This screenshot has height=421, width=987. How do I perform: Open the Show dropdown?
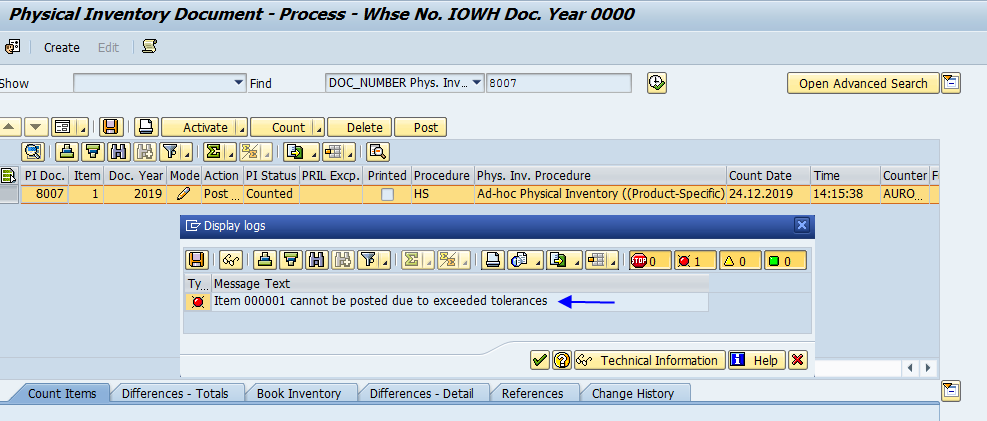(x=238, y=82)
